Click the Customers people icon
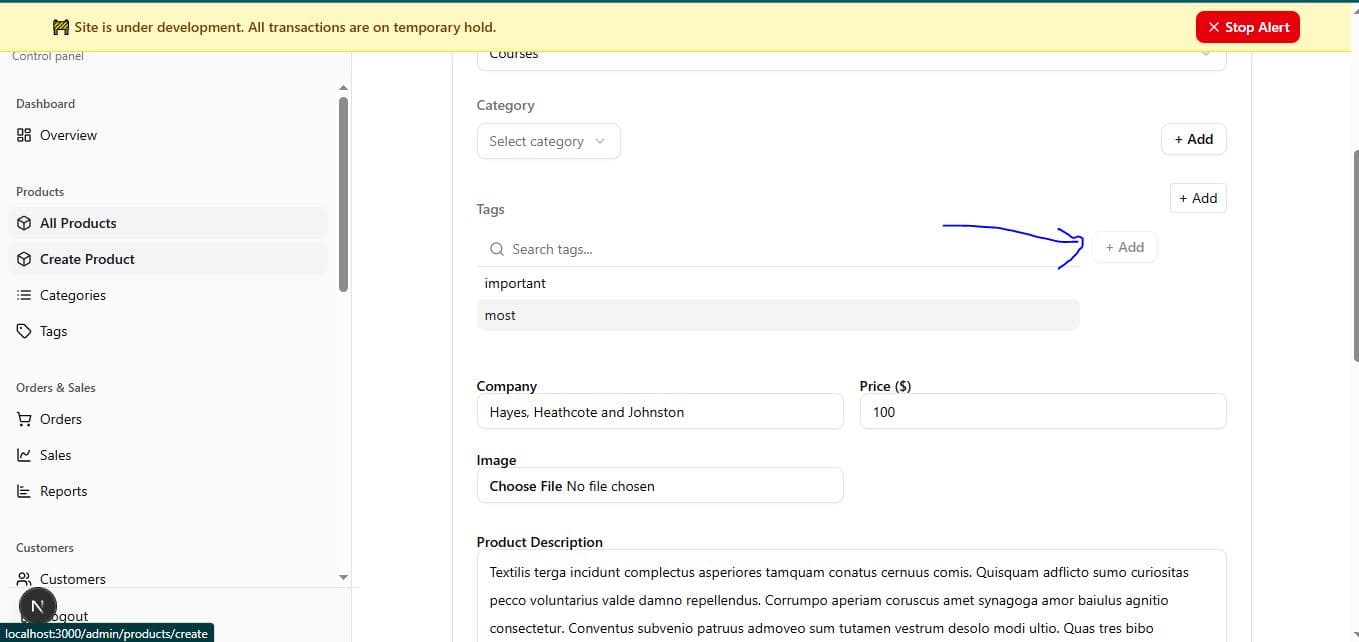This screenshot has width=1359, height=642. coord(24,579)
